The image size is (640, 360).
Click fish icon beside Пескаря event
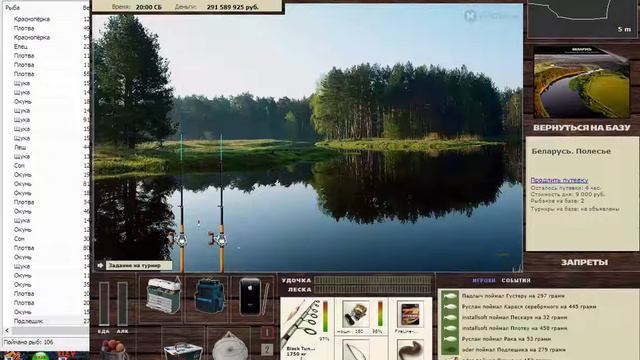pyautogui.click(x=450, y=317)
